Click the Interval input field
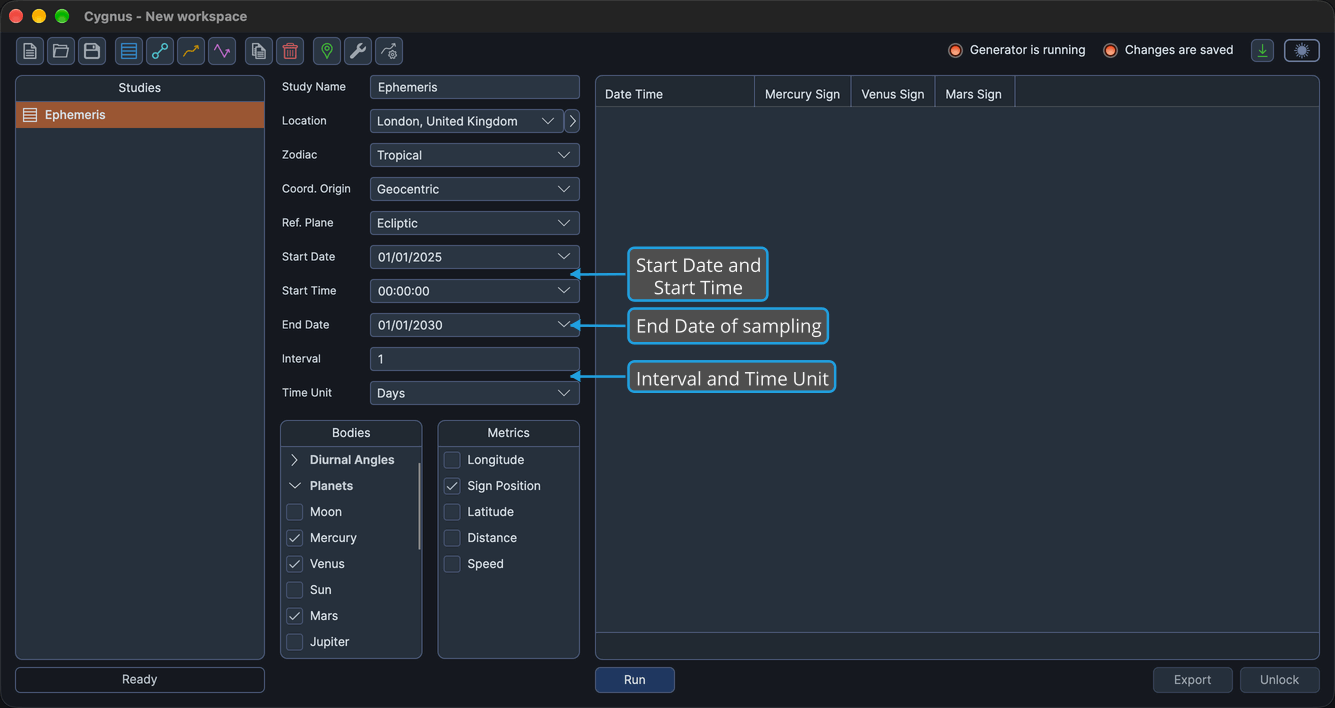The width and height of the screenshot is (1335, 708). click(x=475, y=359)
